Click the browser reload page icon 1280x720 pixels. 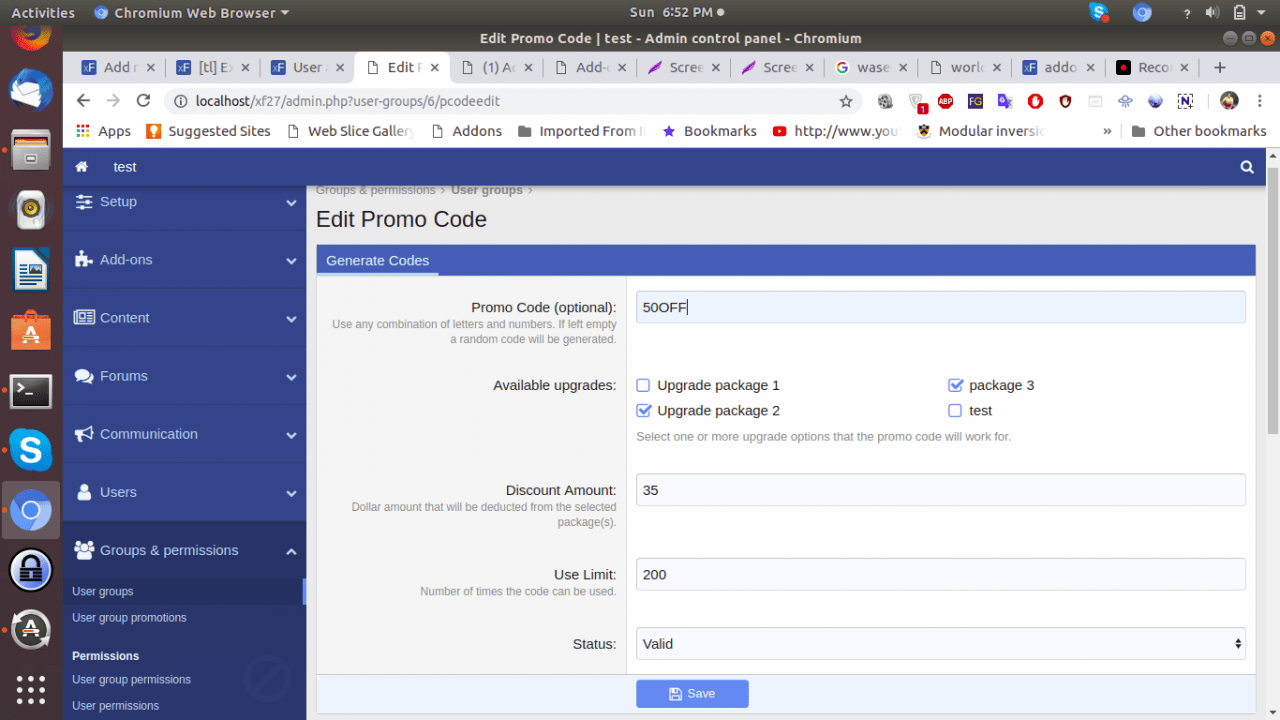pyautogui.click(x=143, y=101)
